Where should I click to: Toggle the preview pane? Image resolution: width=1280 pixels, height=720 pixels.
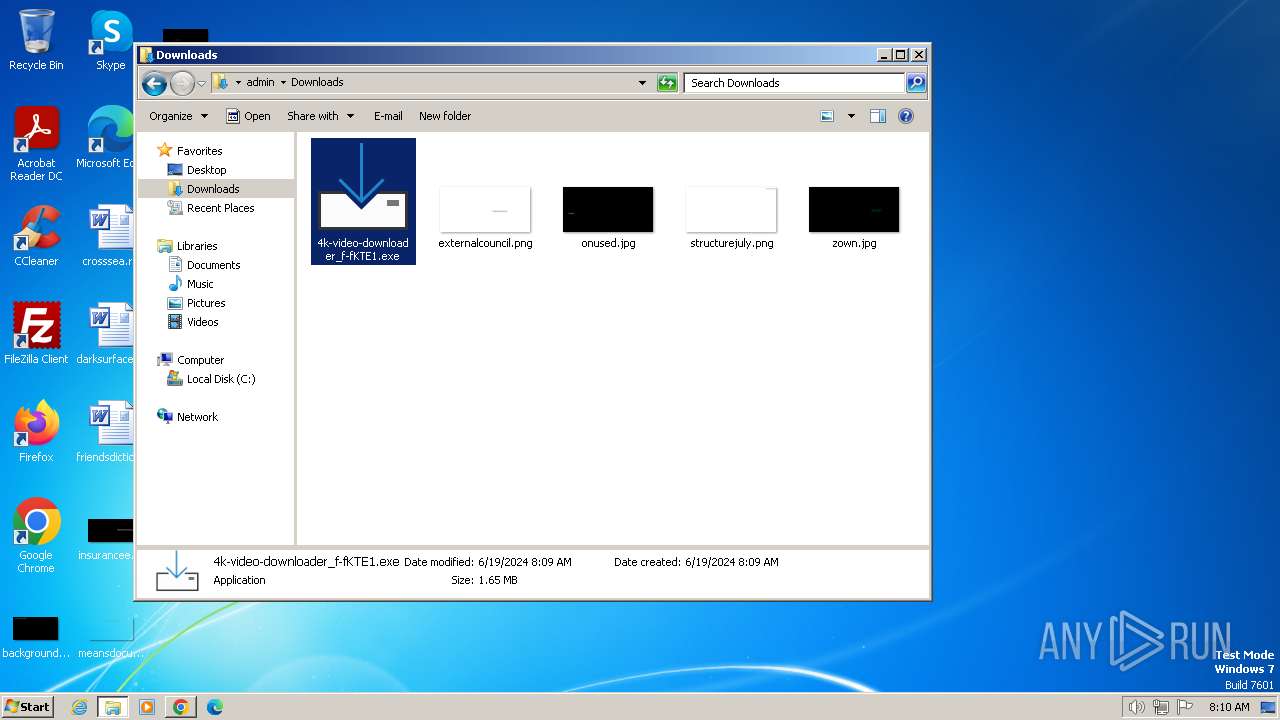tap(878, 116)
